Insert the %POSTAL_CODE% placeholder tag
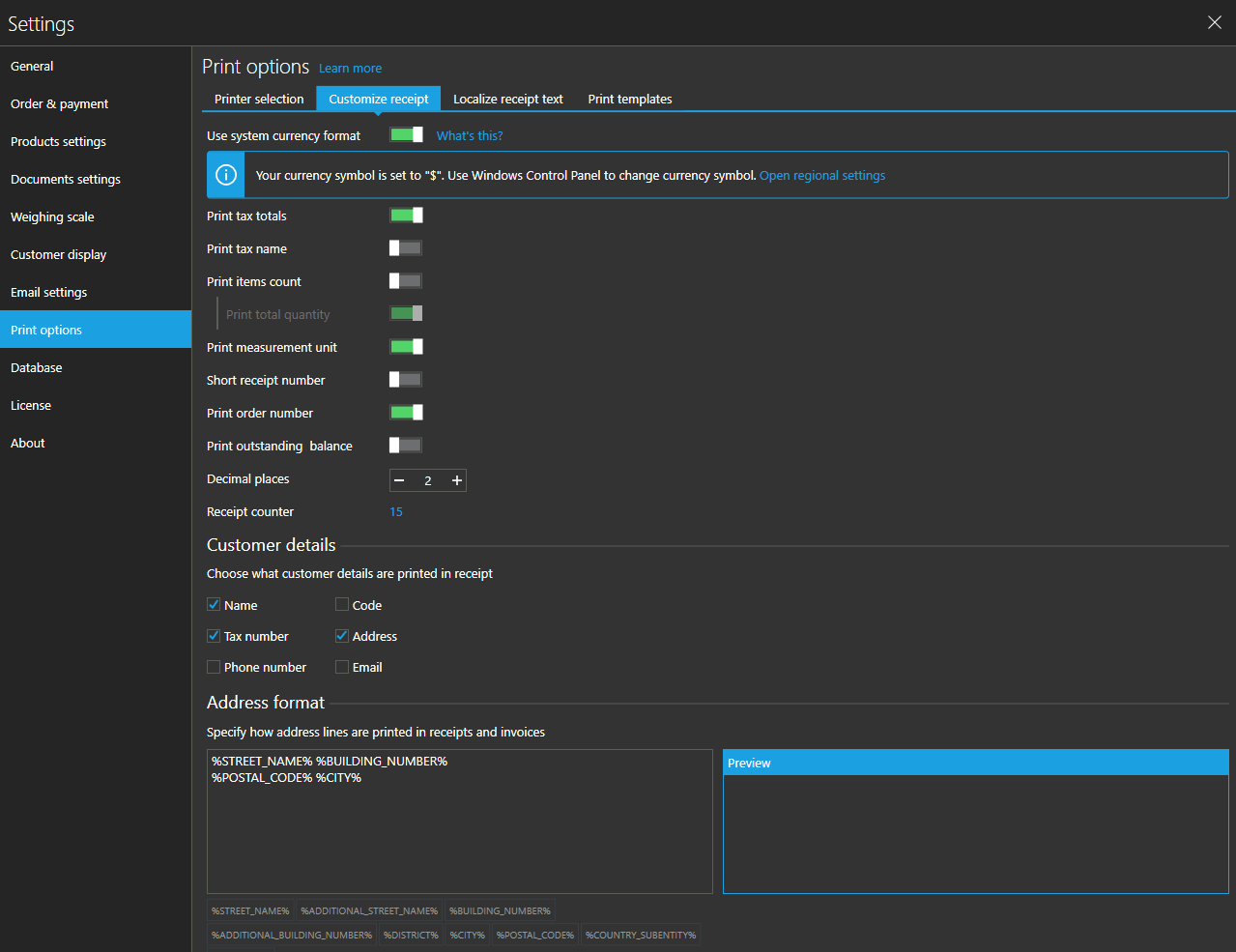 pos(535,935)
